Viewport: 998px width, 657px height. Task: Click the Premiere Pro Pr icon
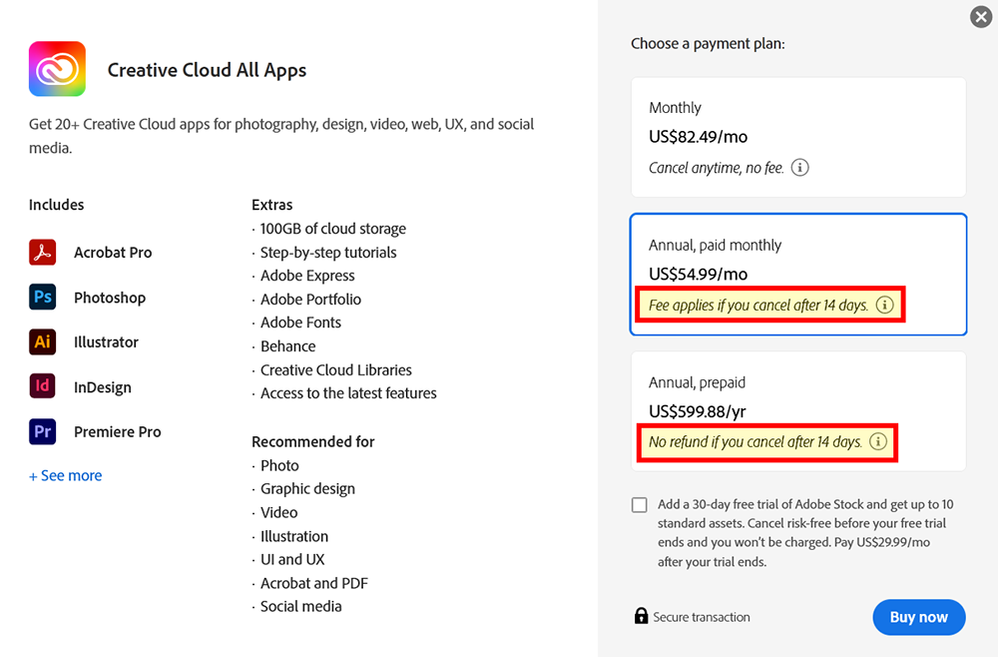point(43,432)
